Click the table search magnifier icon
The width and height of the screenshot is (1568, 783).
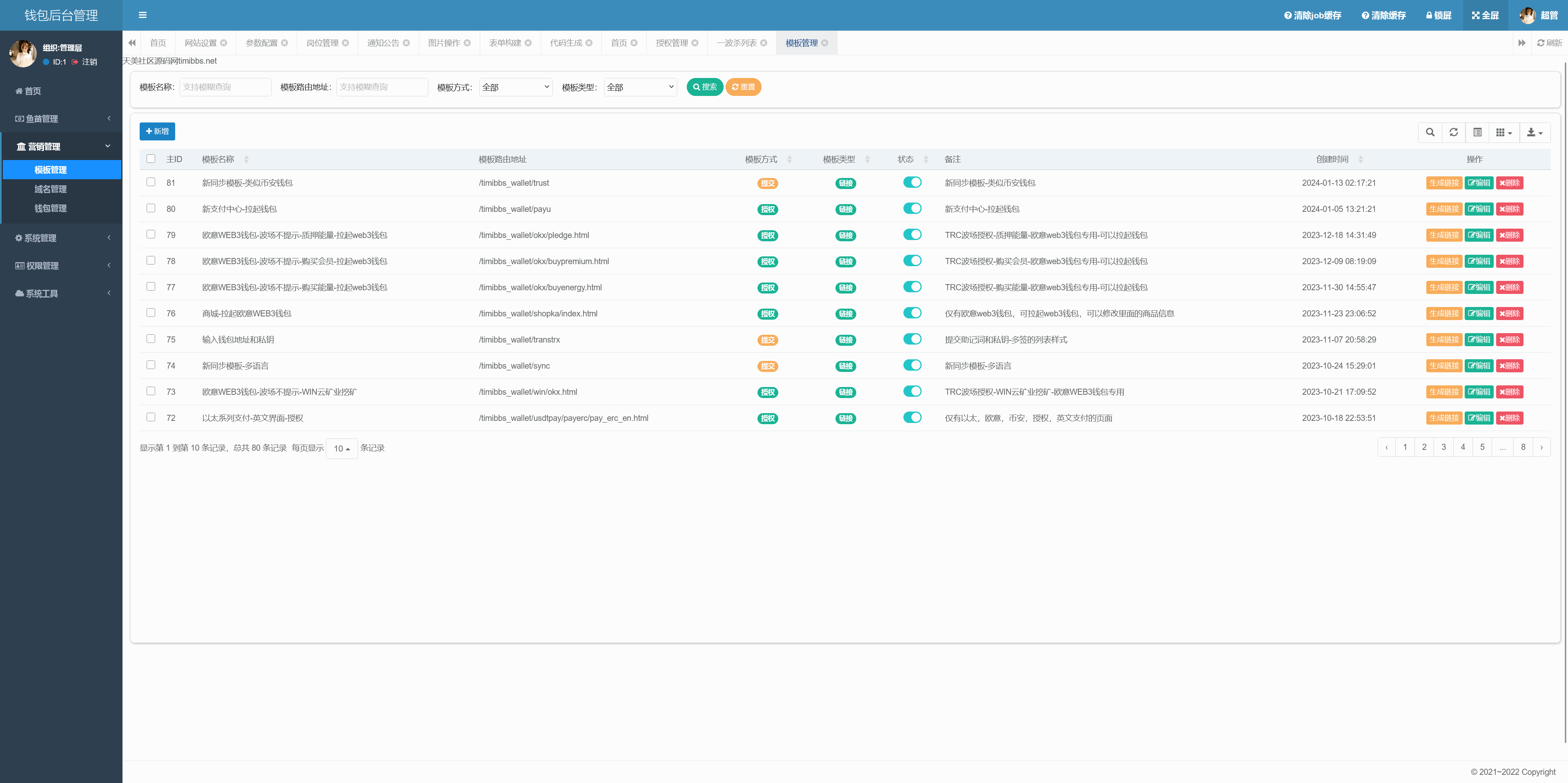(1430, 132)
